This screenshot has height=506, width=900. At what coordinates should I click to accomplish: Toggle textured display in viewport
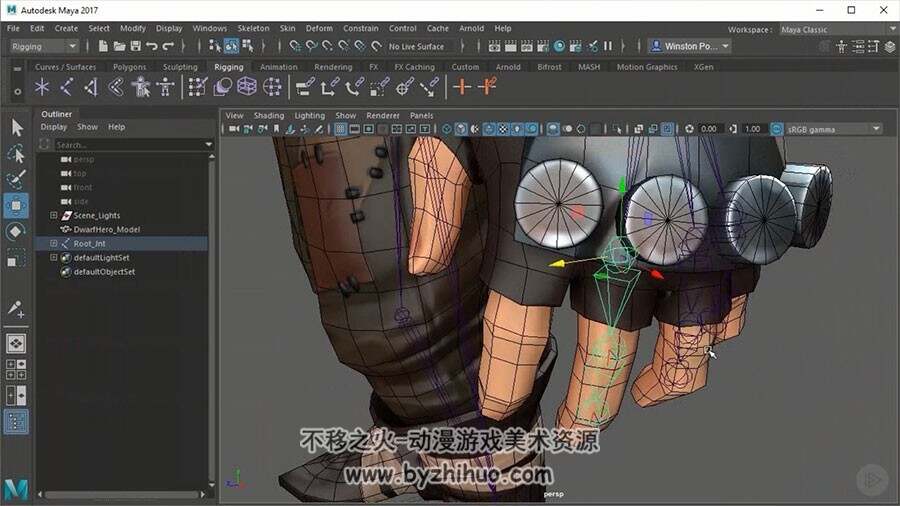coord(503,129)
